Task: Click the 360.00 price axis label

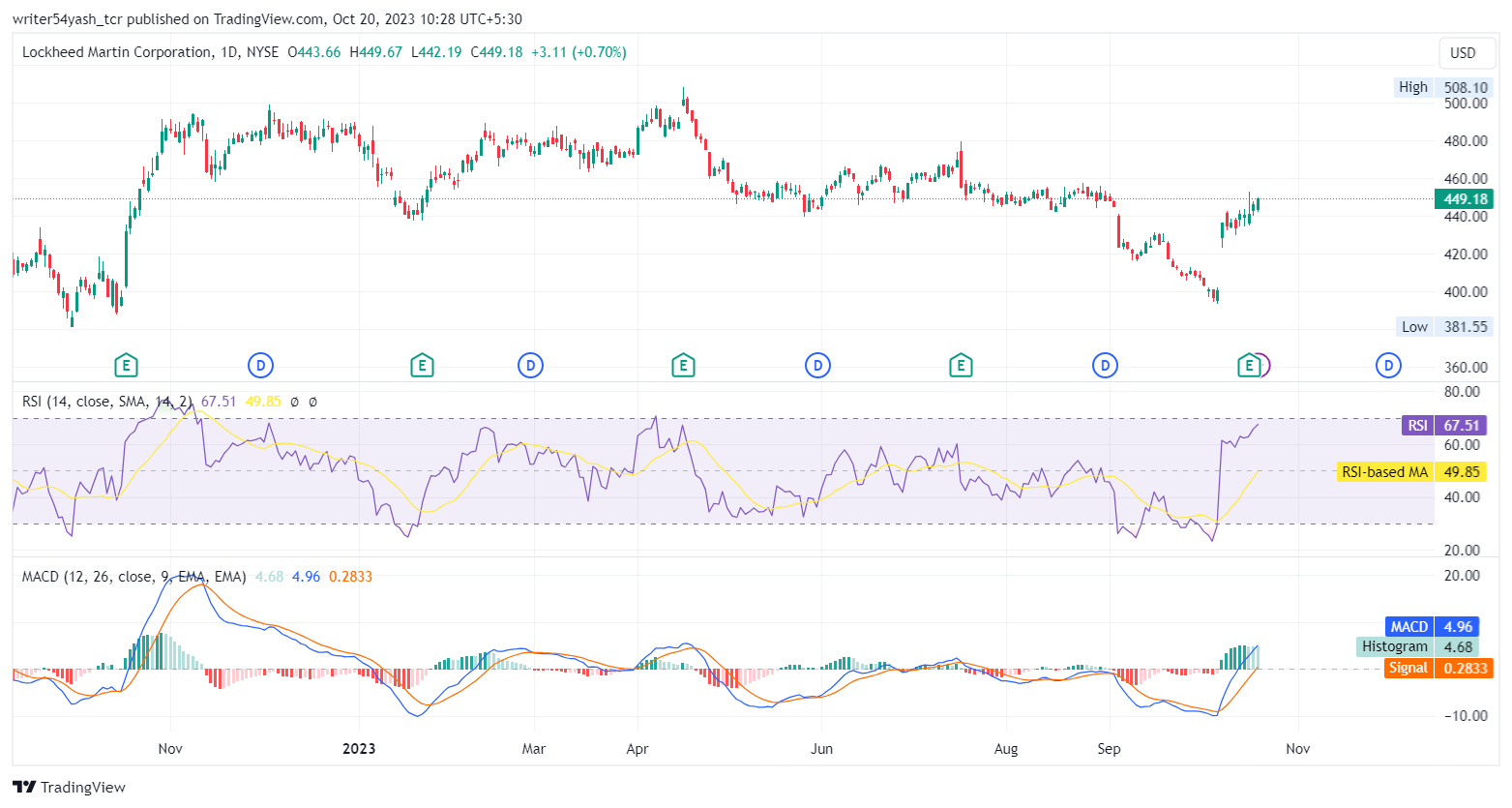Action: tap(1466, 368)
